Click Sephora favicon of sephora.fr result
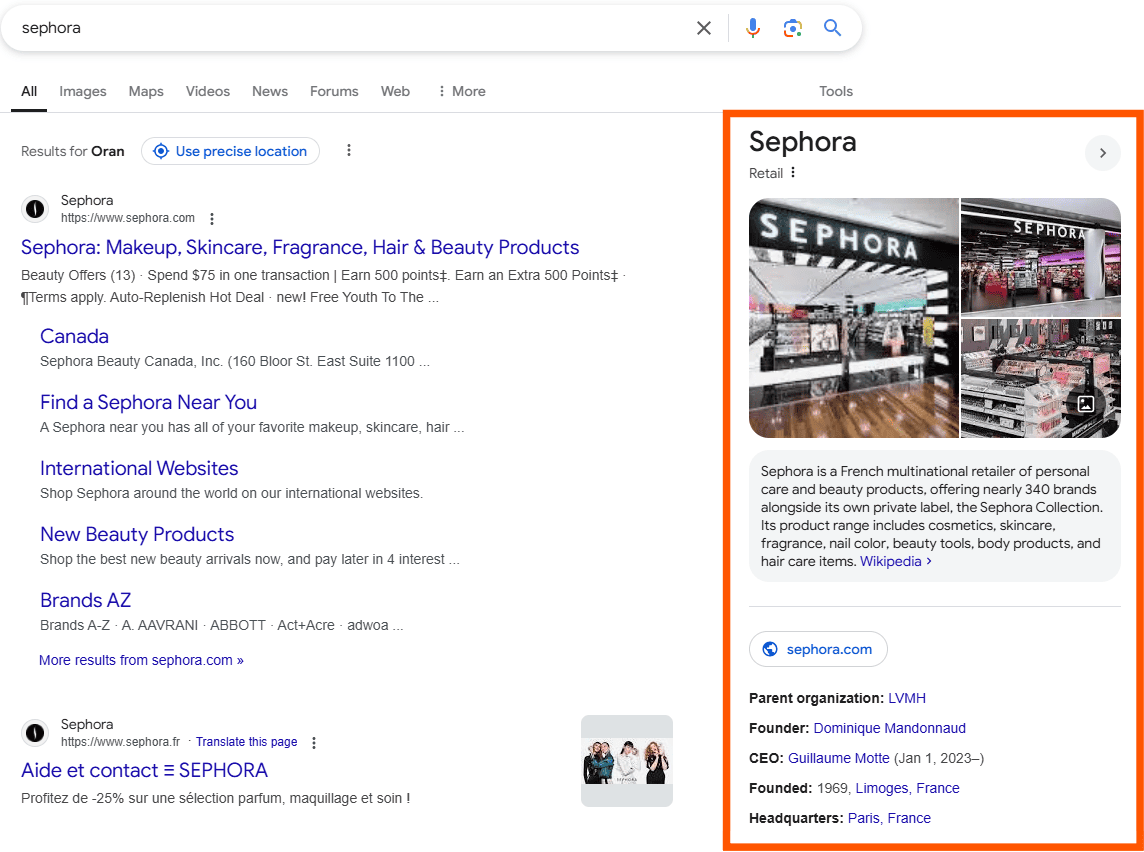This screenshot has width=1144, height=852. coord(35,732)
